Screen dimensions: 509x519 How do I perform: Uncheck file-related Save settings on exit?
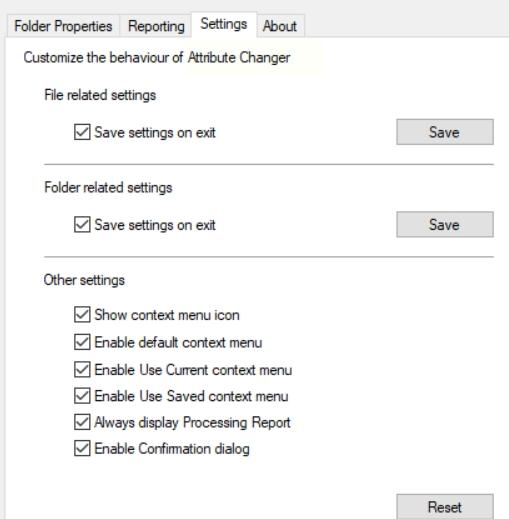tap(82, 132)
